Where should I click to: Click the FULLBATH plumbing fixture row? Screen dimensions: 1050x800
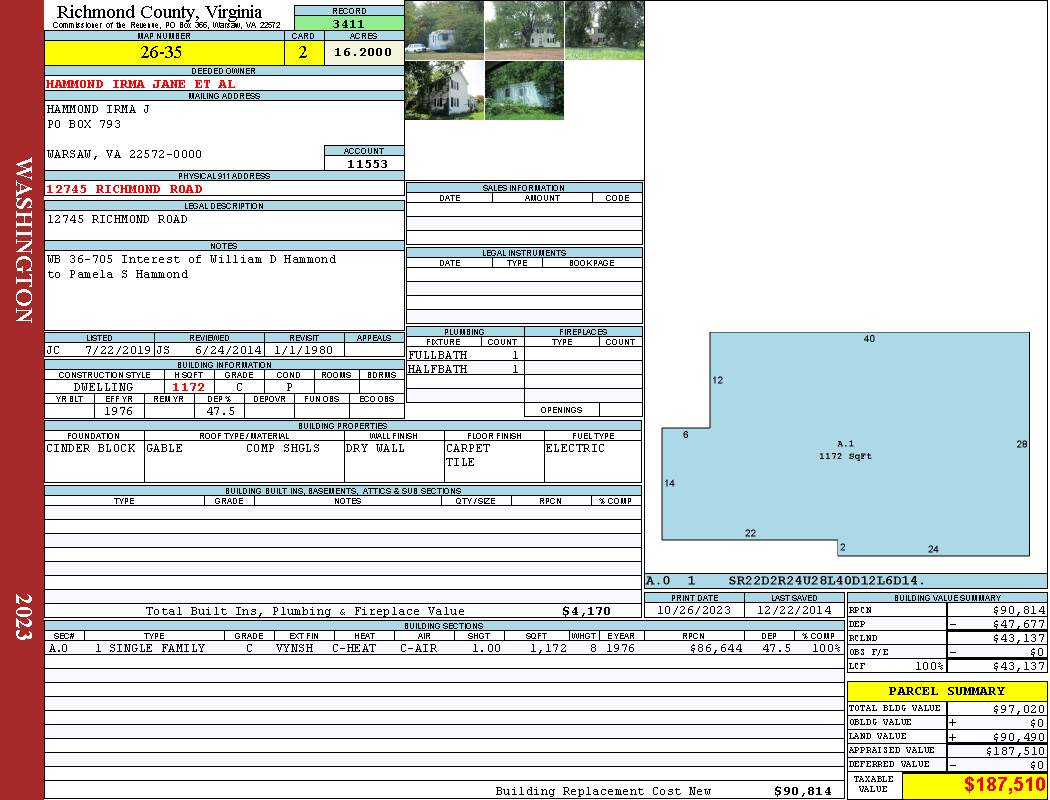[x=464, y=355]
